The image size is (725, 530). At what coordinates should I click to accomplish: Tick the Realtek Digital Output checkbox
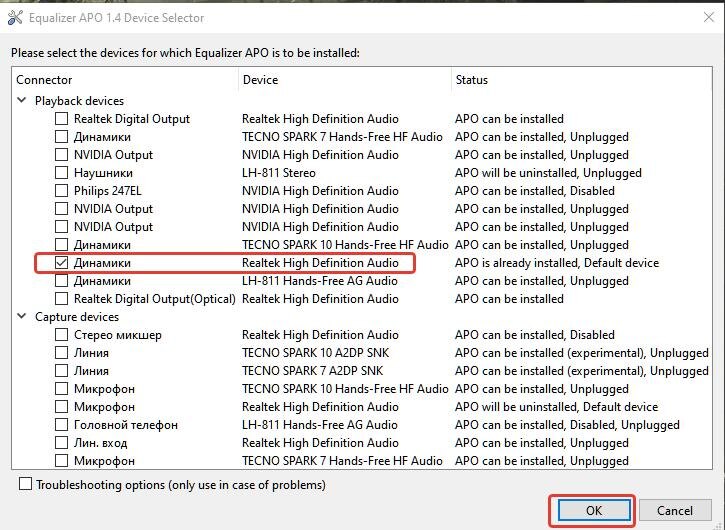click(x=61, y=118)
